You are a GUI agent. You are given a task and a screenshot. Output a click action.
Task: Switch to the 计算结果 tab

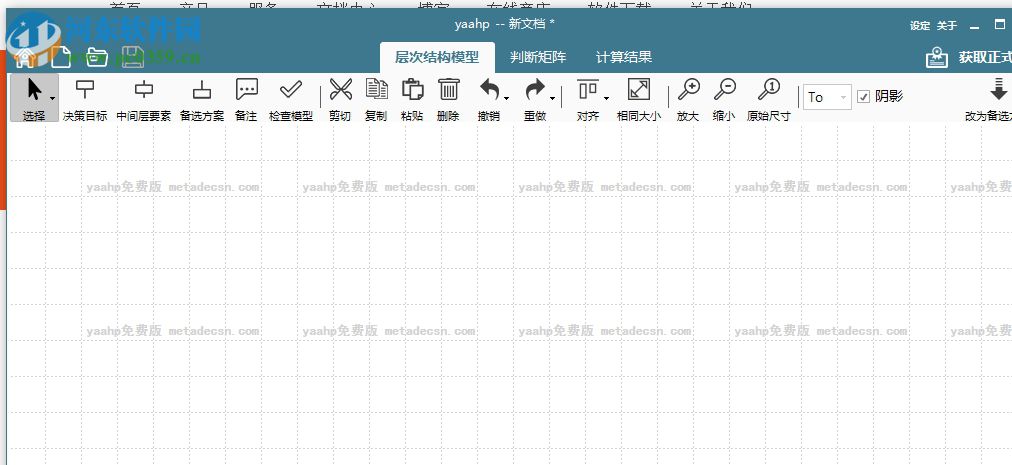pos(623,57)
